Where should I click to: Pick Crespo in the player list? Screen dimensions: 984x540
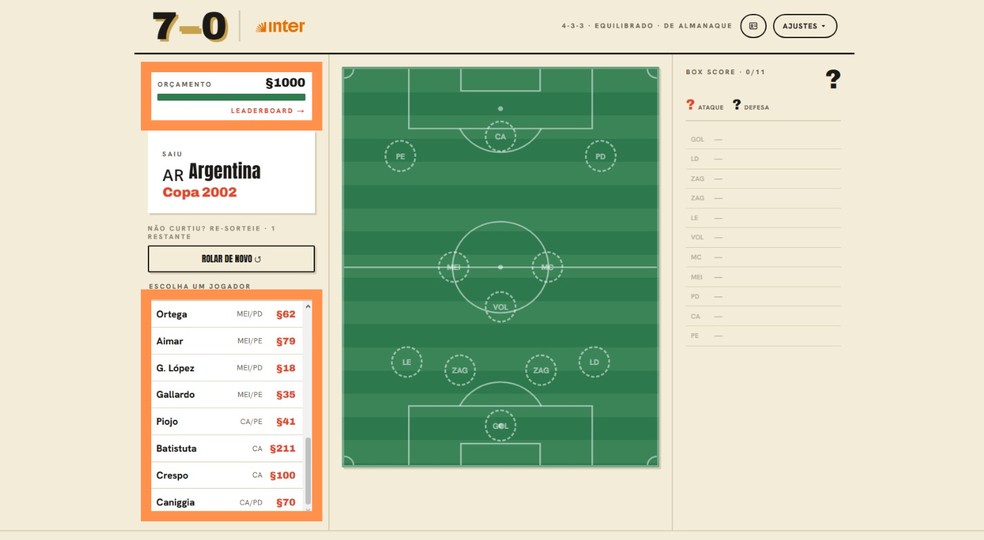(x=227, y=475)
